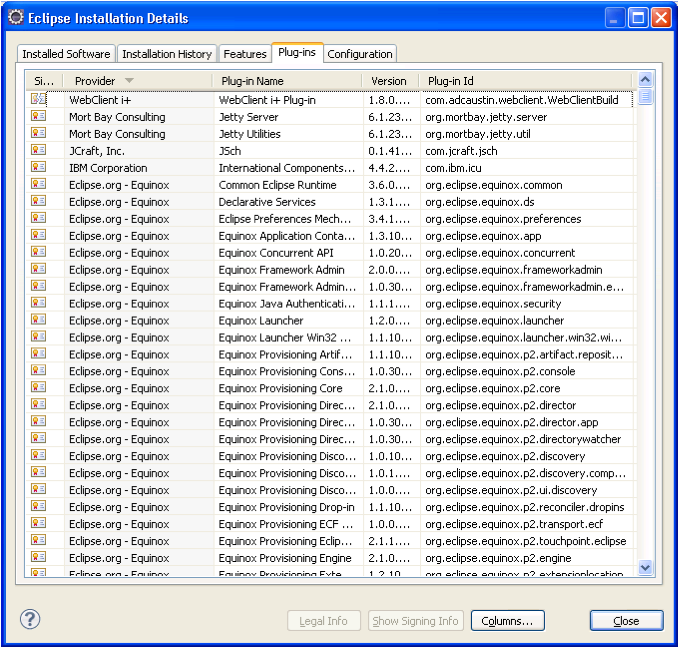Click the Legal Info button
679x648 pixels.
click(323, 621)
